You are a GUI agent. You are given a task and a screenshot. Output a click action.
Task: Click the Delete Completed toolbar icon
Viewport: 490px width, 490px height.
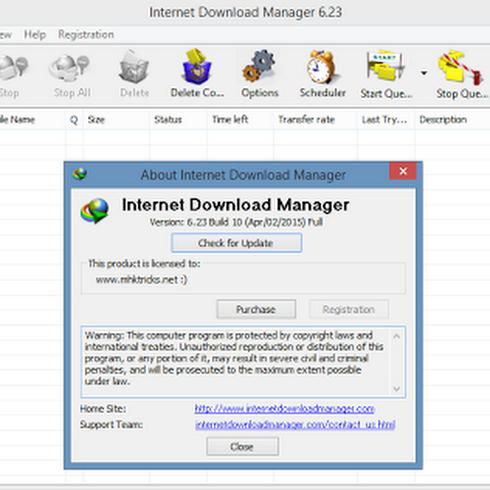(197, 67)
